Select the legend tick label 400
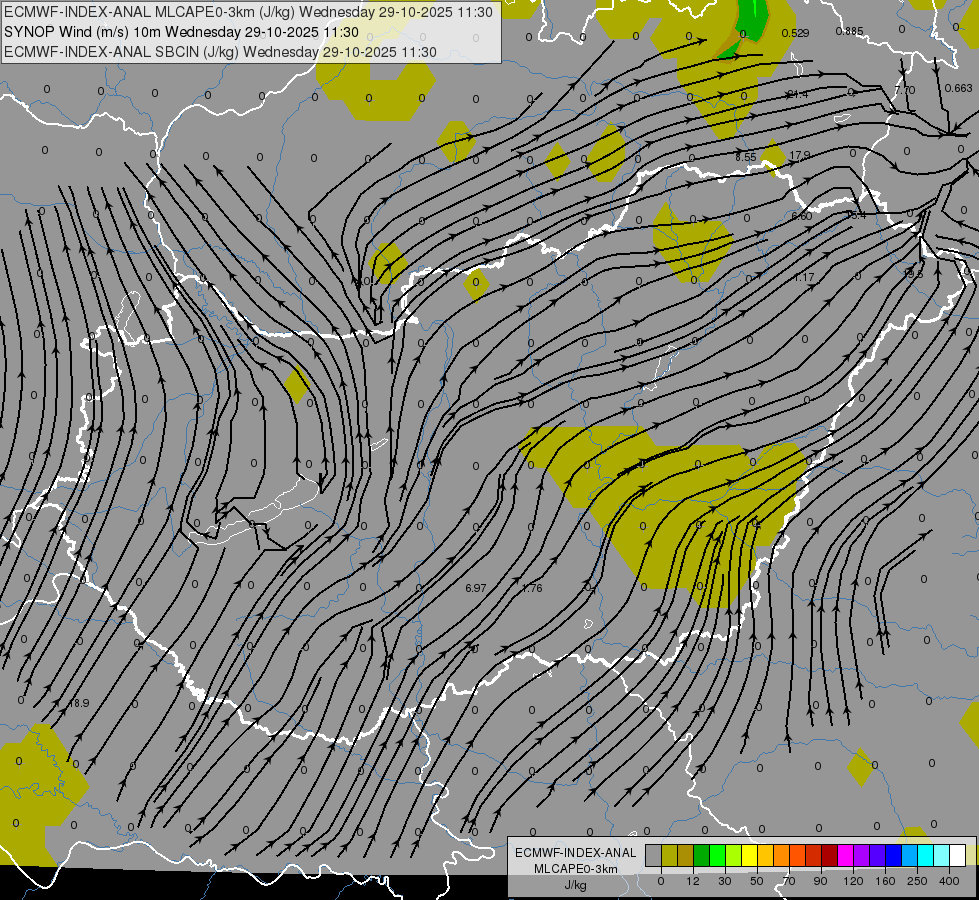 [x=949, y=881]
